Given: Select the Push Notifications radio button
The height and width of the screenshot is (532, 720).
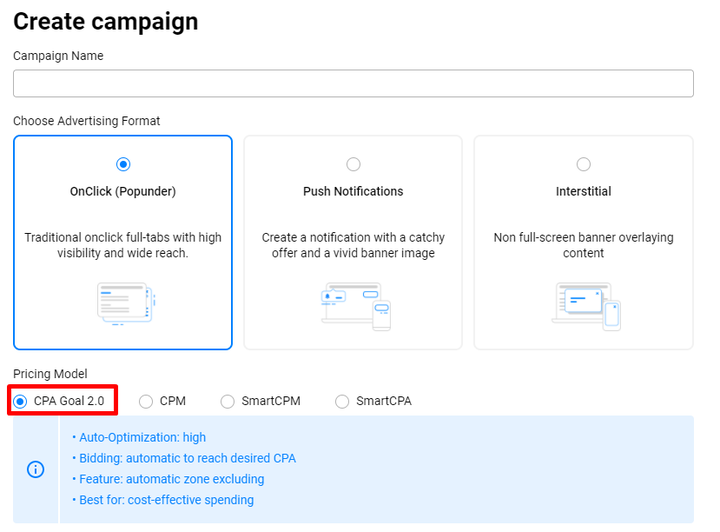Looking at the screenshot, I should coord(353,164).
